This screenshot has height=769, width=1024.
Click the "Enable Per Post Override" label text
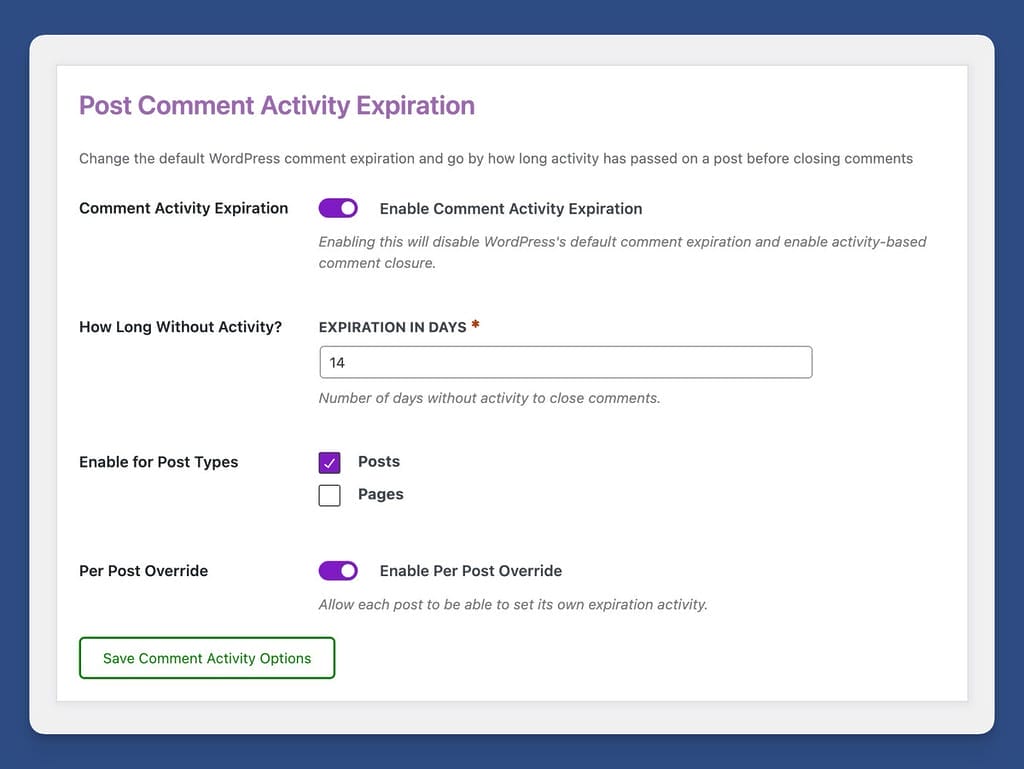point(470,571)
